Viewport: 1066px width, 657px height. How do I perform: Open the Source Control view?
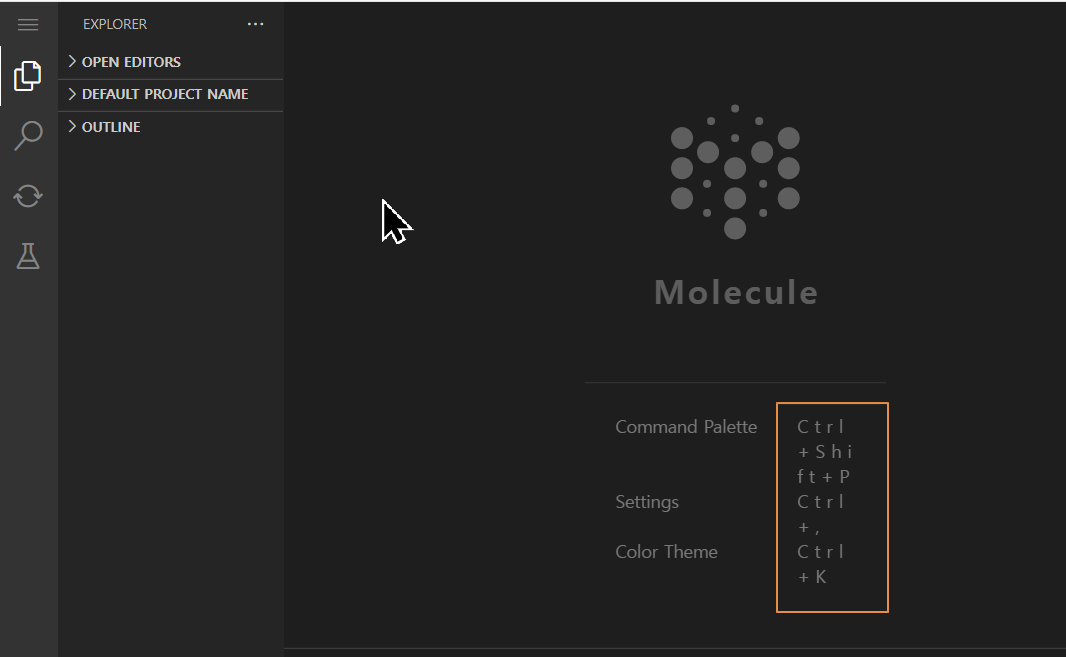[27, 196]
